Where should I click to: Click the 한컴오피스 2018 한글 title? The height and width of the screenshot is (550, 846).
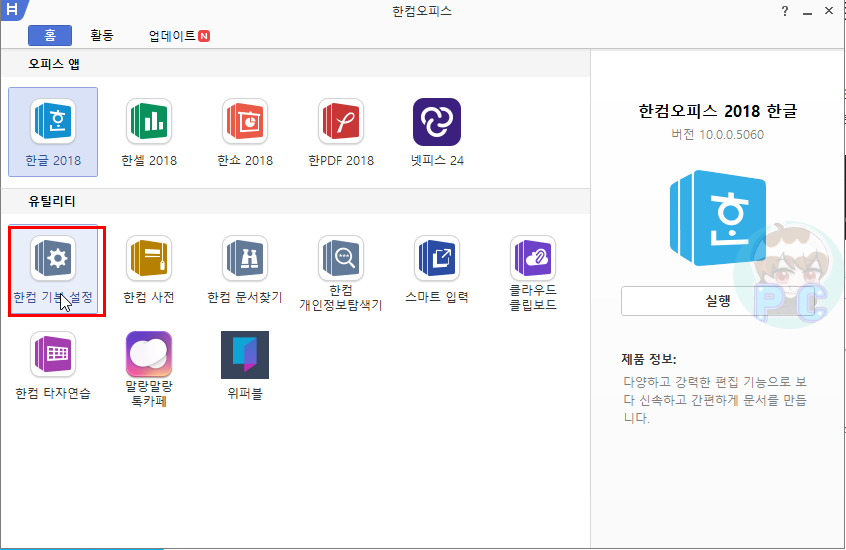click(x=718, y=111)
